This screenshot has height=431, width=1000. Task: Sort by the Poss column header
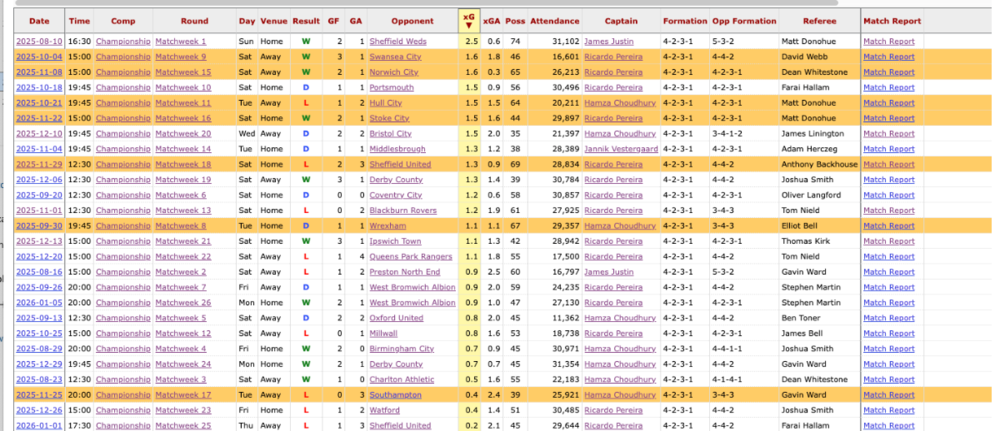point(515,21)
